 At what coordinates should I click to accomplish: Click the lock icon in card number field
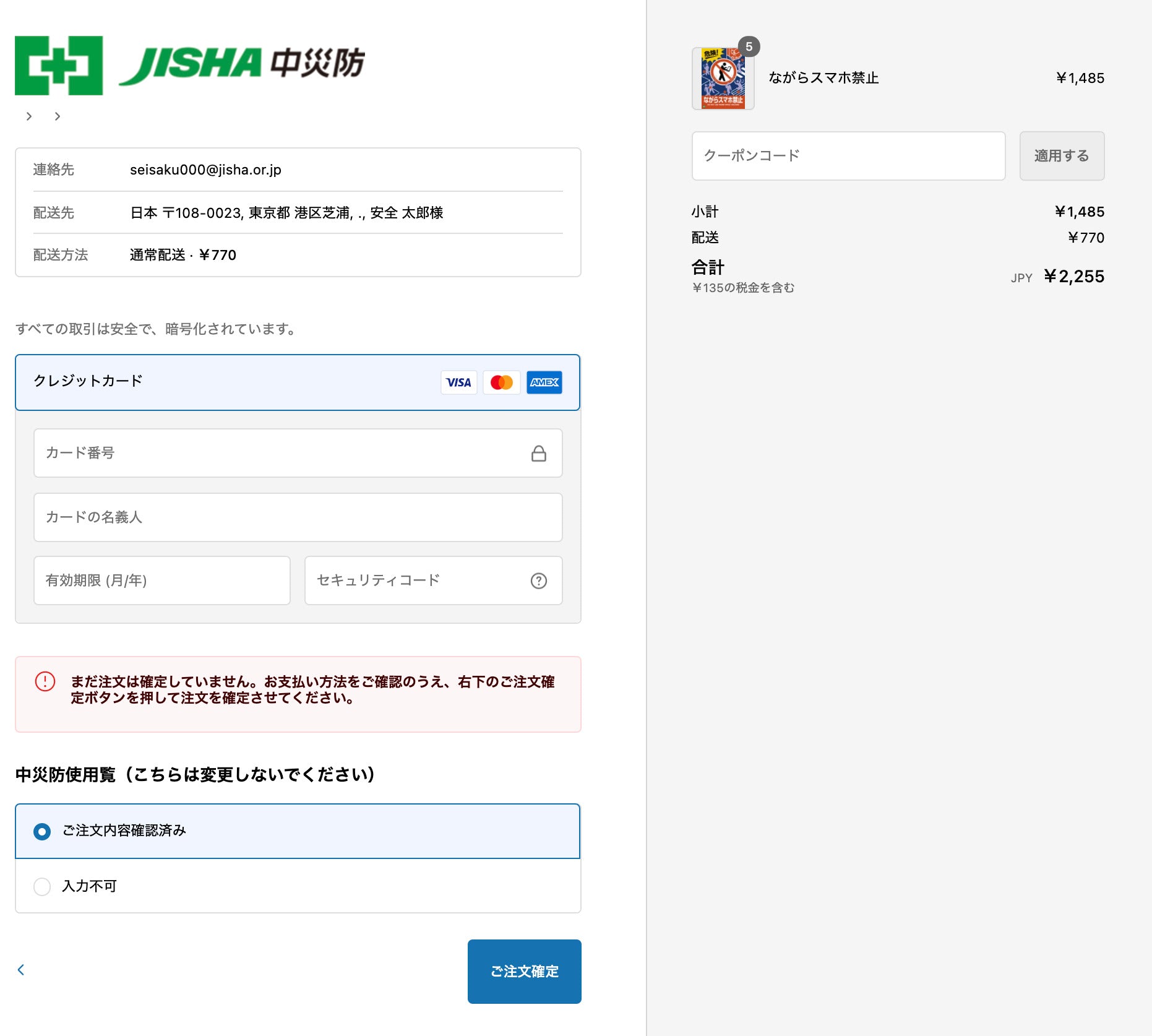pos(538,454)
